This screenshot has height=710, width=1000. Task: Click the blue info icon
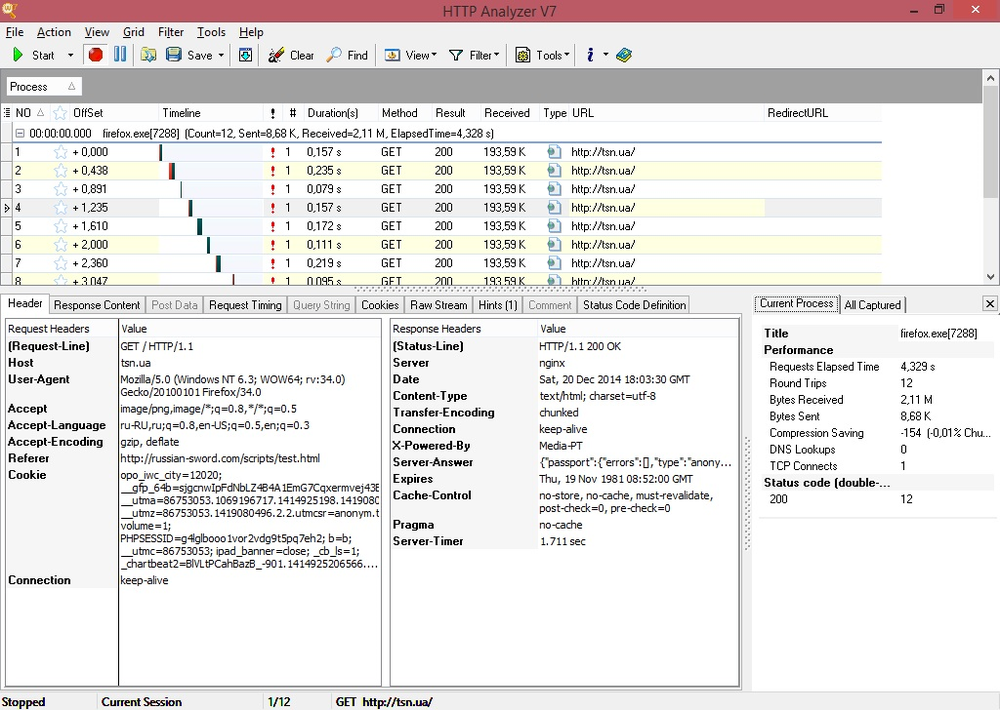click(x=591, y=55)
